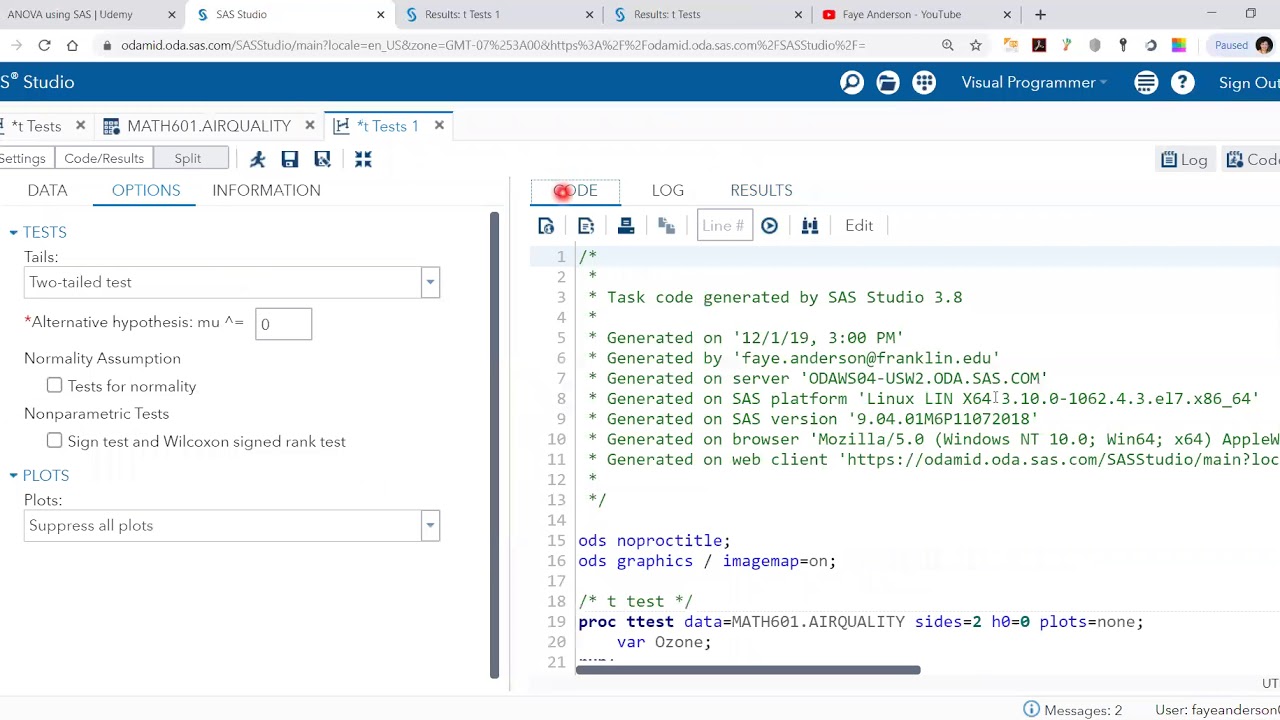Click the key extension icon
Image resolution: width=1280 pixels, height=720 pixels.
(1123, 45)
